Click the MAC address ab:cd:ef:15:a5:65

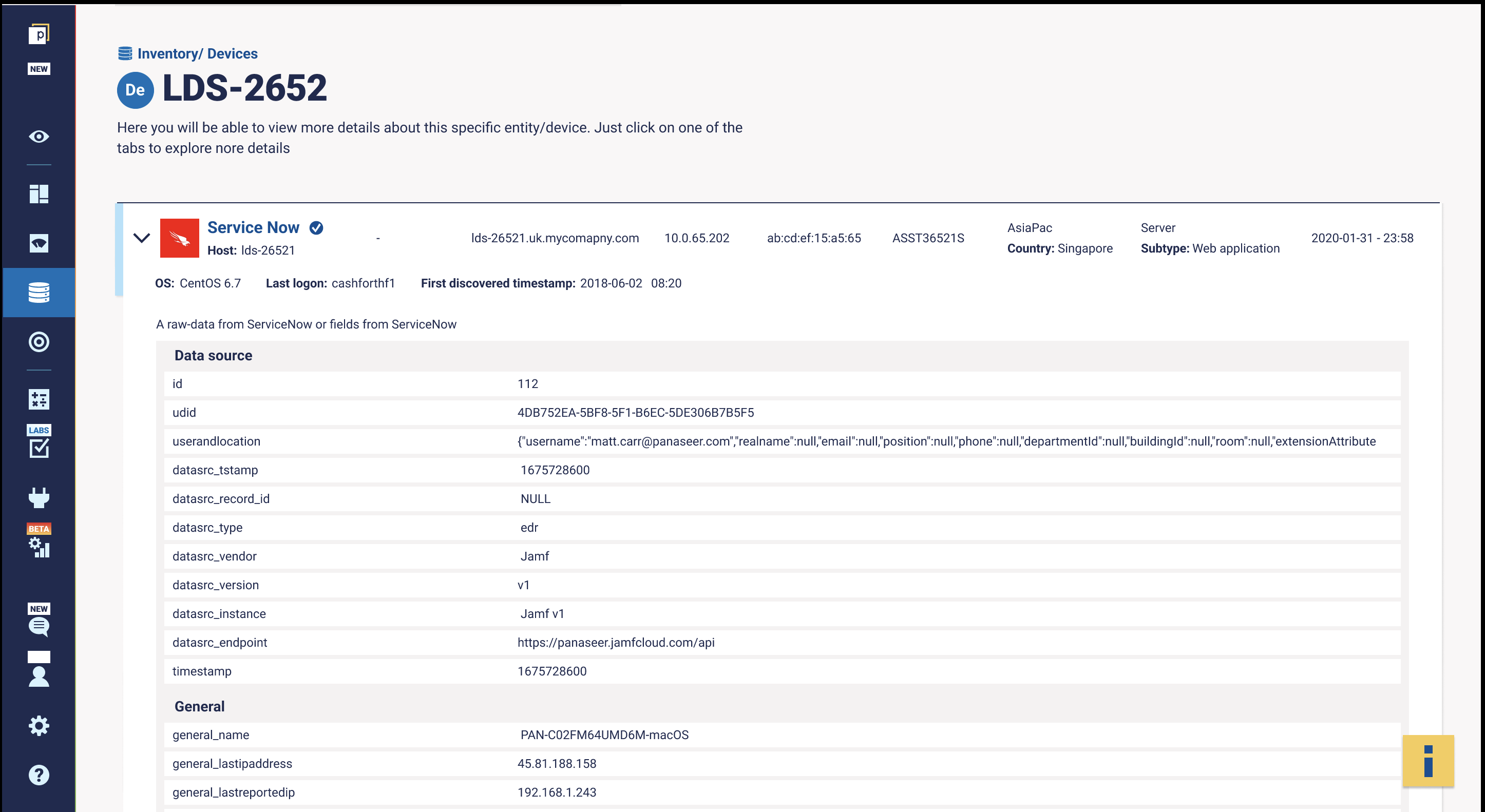(x=813, y=238)
